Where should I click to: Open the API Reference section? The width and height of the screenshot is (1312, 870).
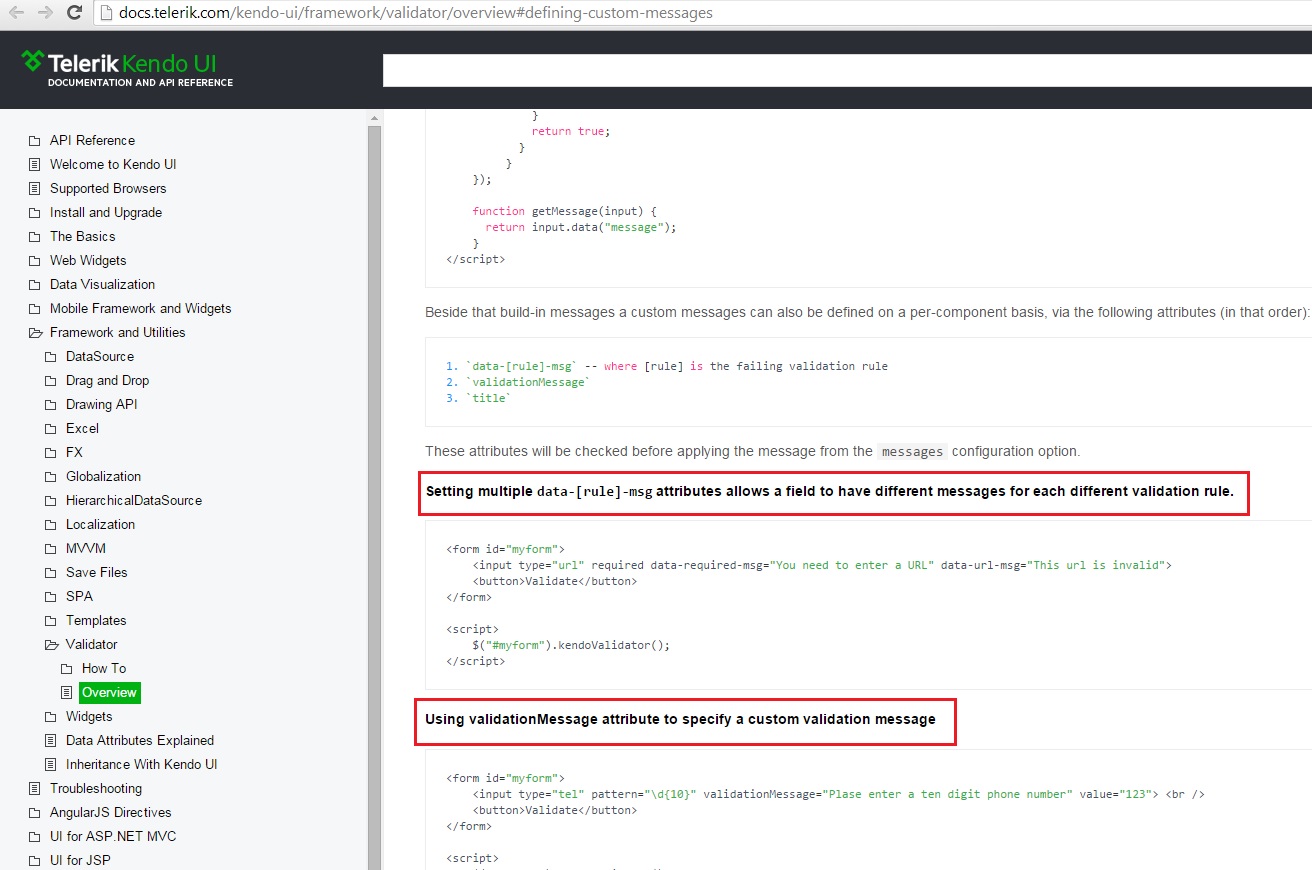pos(92,141)
